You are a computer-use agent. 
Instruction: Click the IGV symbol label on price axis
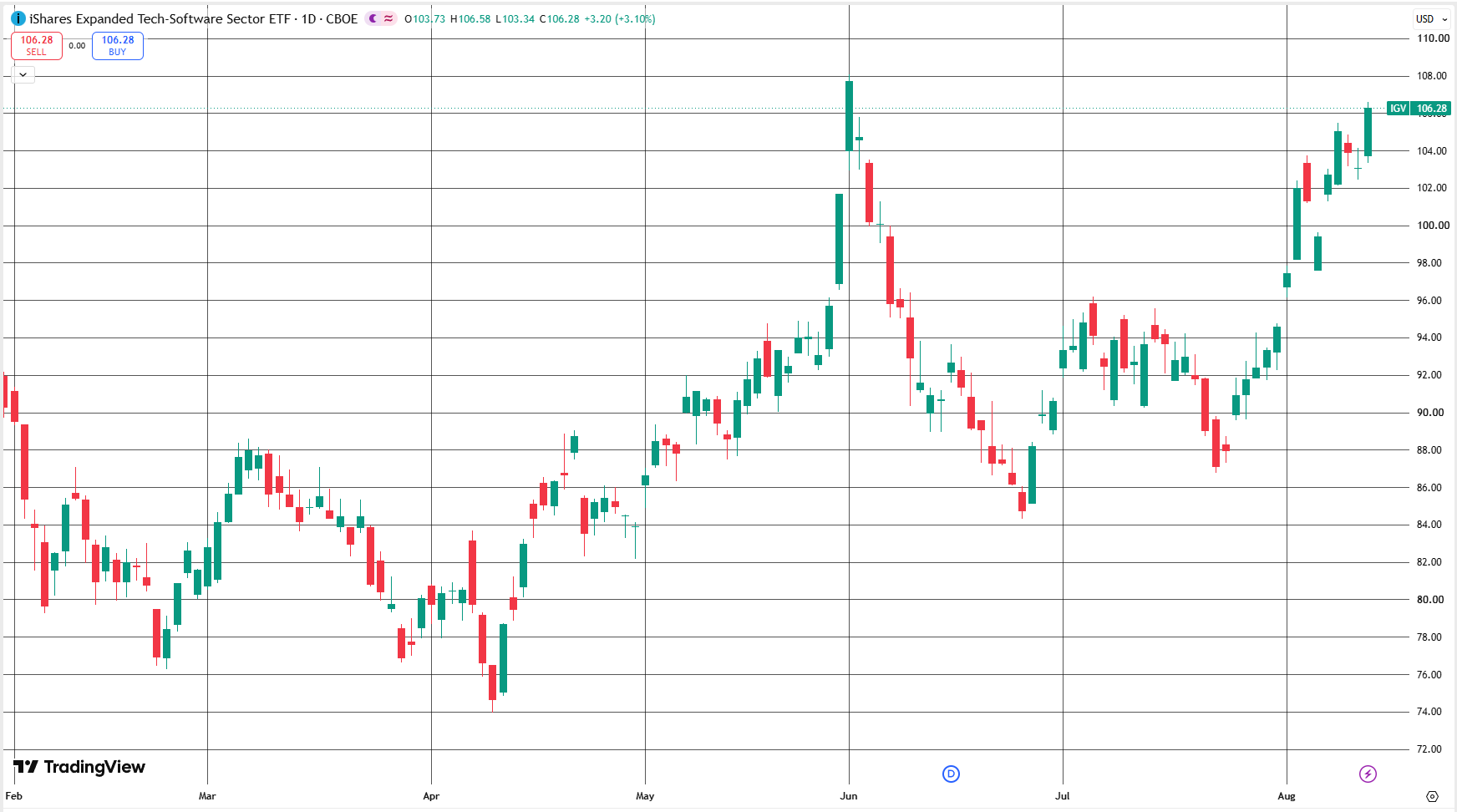point(1399,109)
